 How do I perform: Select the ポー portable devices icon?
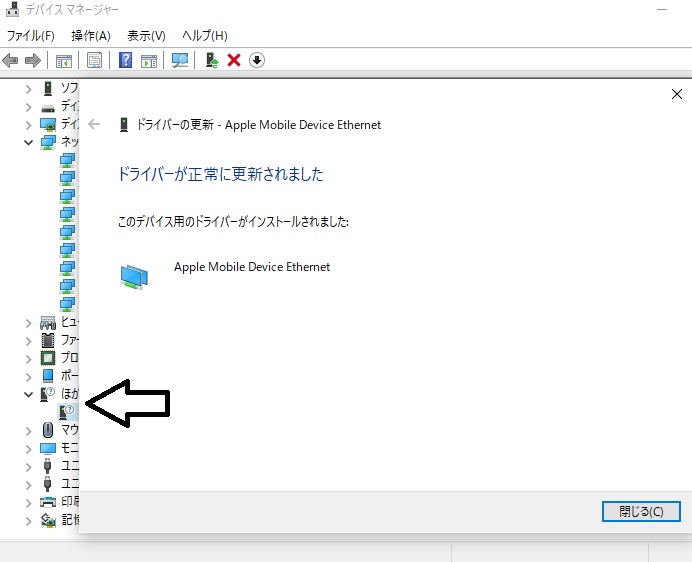48,376
